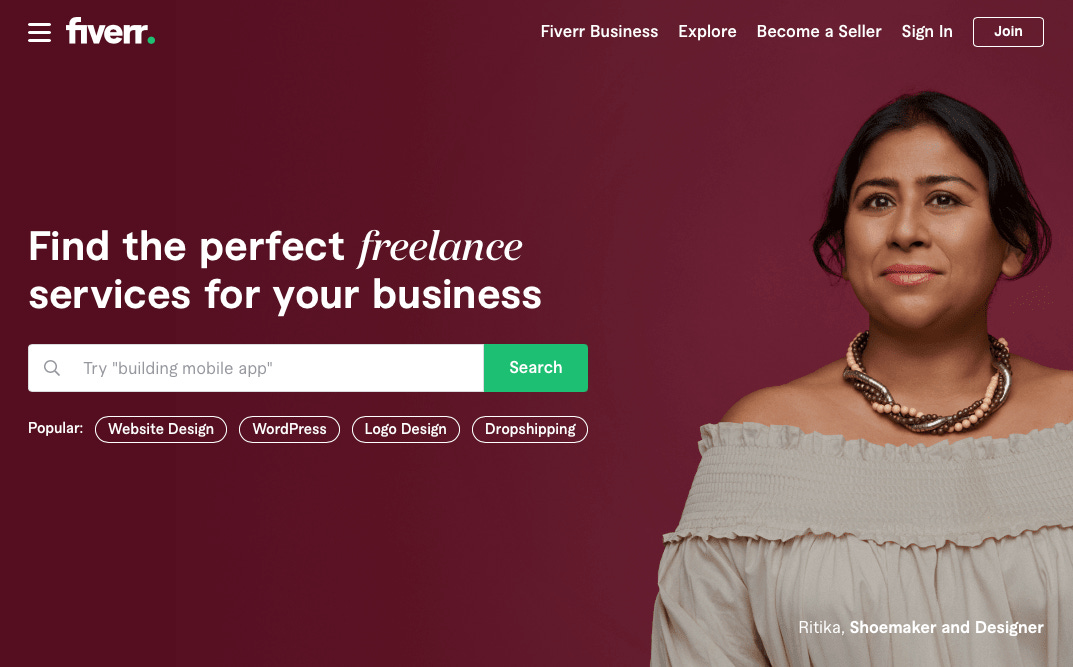Image resolution: width=1073 pixels, height=667 pixels.
Task: Choose the Logo Design popular tag
Action: coord(406,429)
